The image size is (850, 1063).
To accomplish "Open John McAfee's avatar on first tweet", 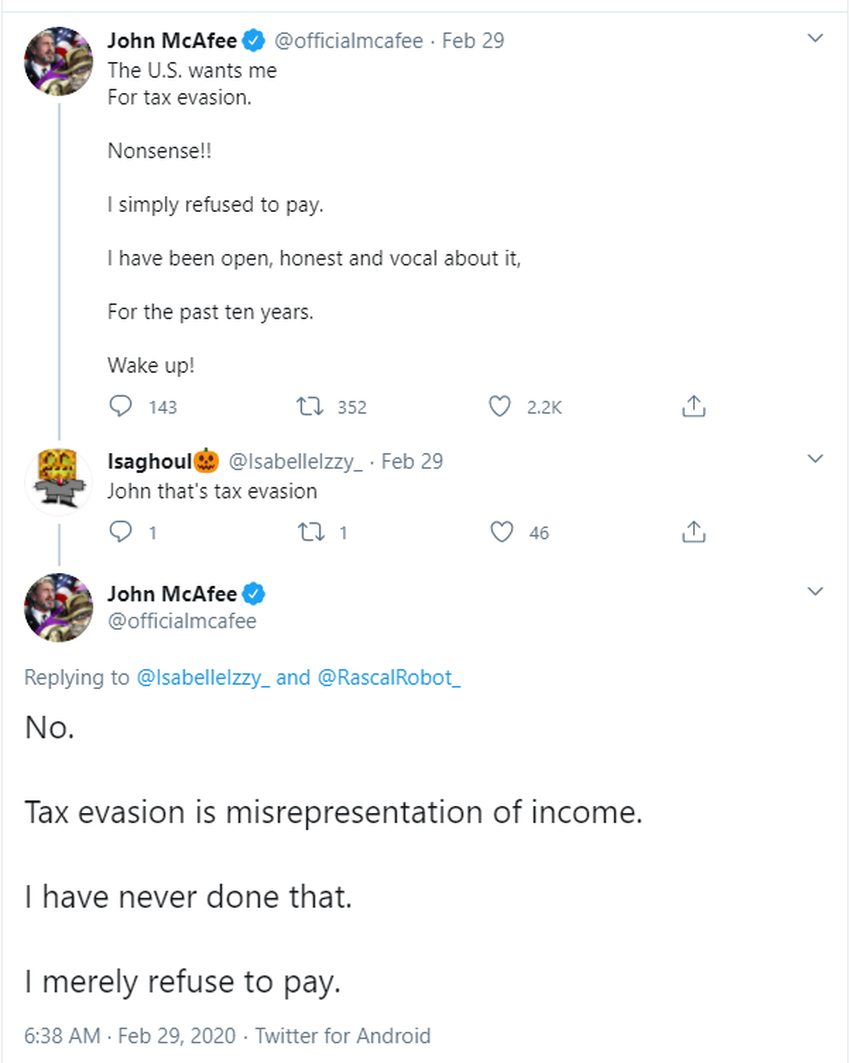I will coord(58,61).
